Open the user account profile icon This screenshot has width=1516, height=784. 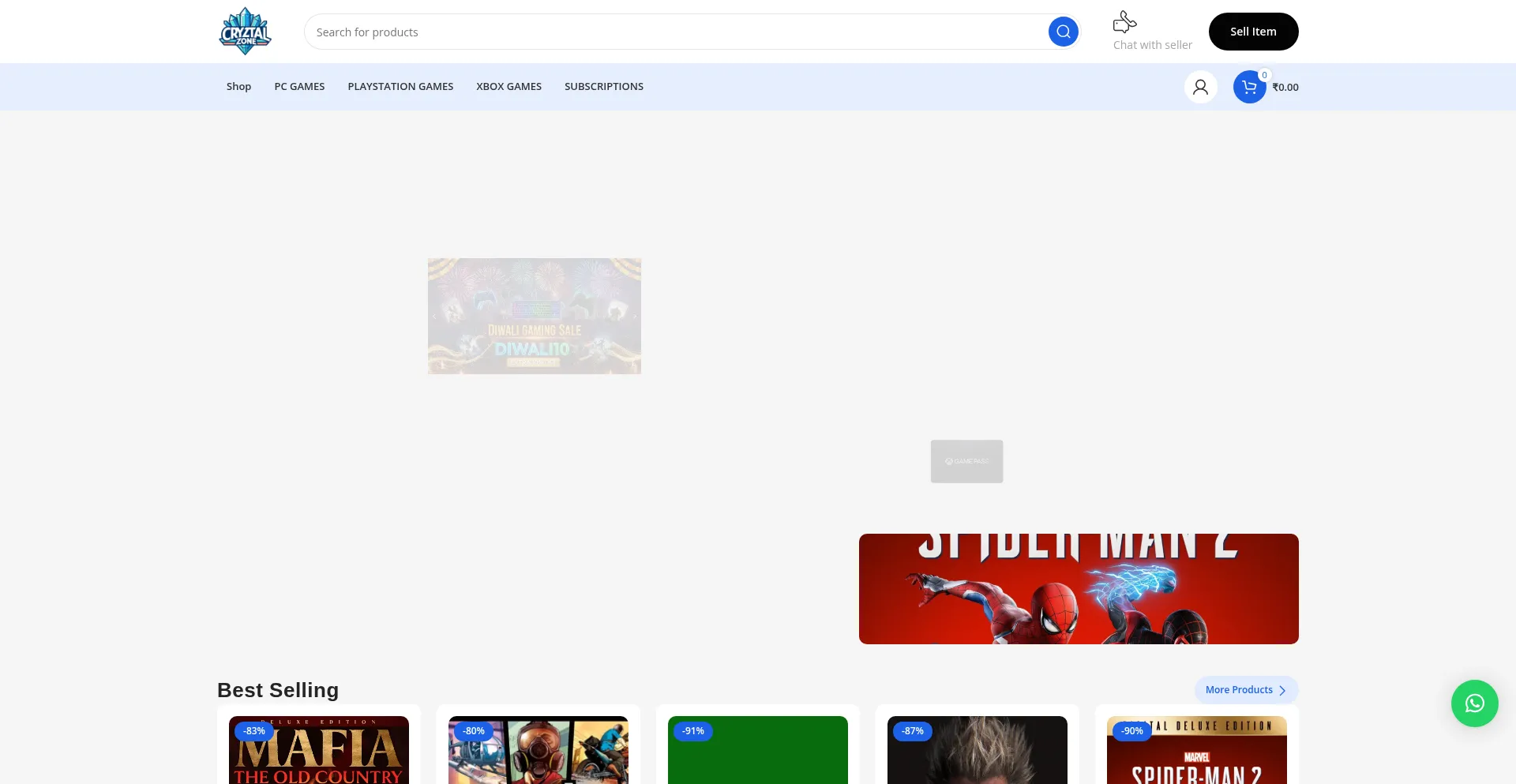click(x=1200, y=87)
